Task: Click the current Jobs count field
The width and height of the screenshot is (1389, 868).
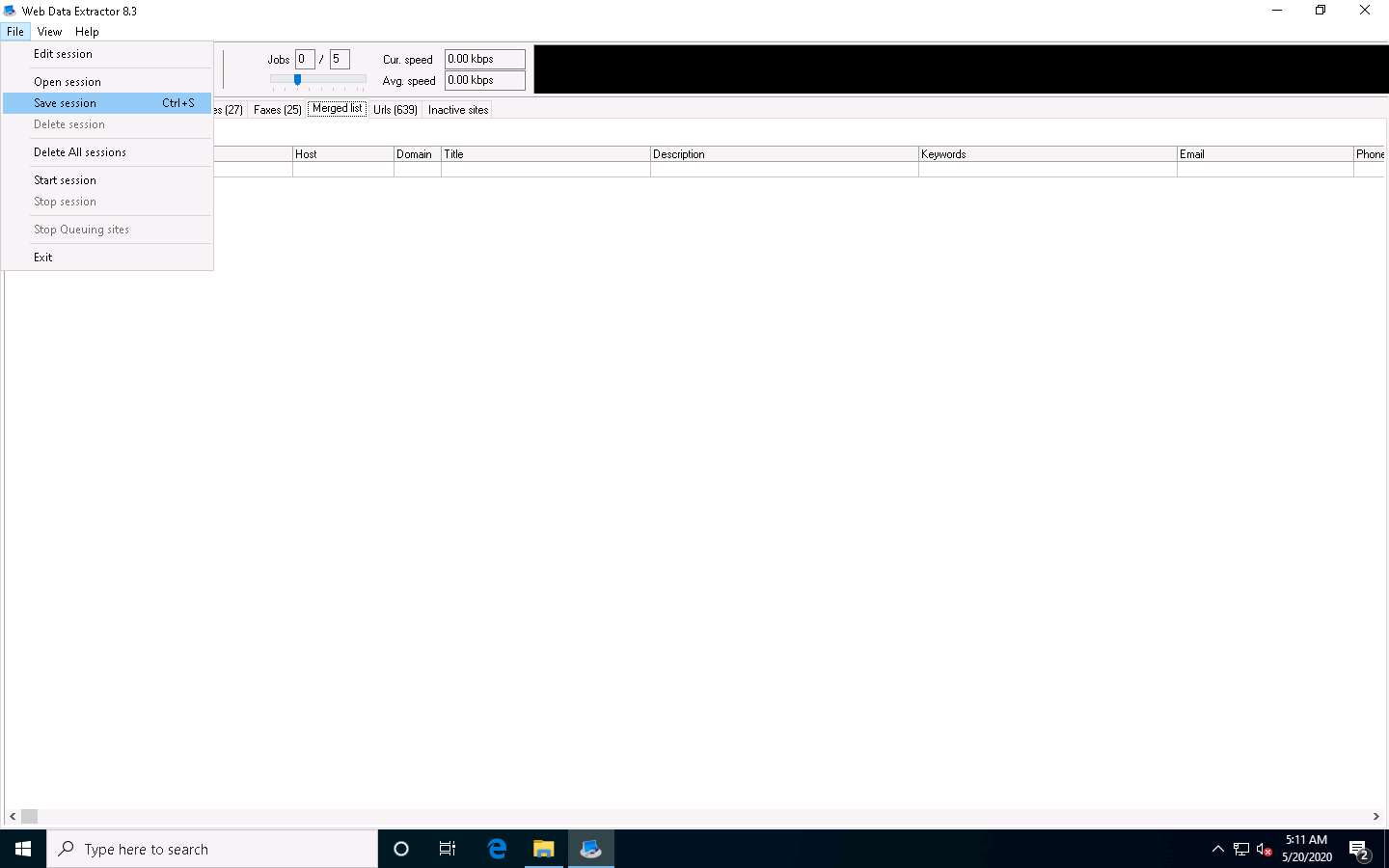Action: pyautogui.click(x=305, y=60)
